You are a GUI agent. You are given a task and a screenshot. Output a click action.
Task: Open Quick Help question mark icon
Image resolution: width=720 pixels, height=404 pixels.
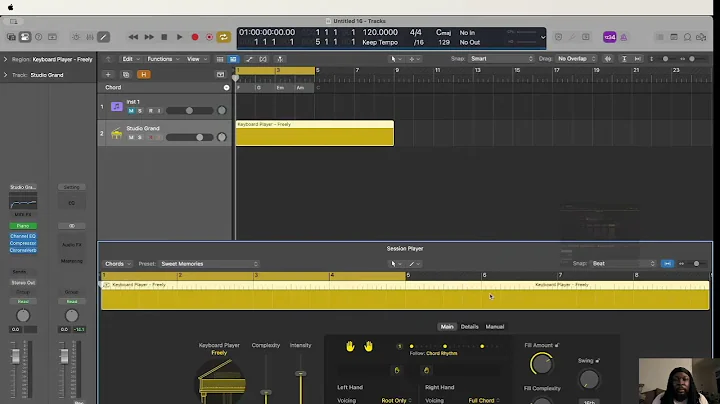click(x=39, y=37)
